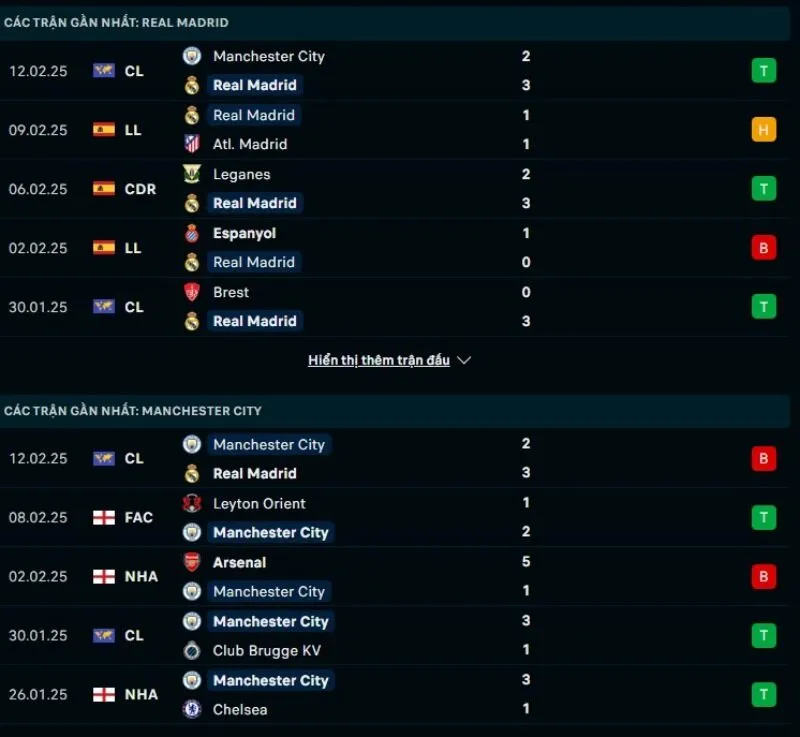Viewport: 800px width, 737px height.
Task: Click red B badge for Espanyol match
Action: pyautogui.click(x=764, y=247)
